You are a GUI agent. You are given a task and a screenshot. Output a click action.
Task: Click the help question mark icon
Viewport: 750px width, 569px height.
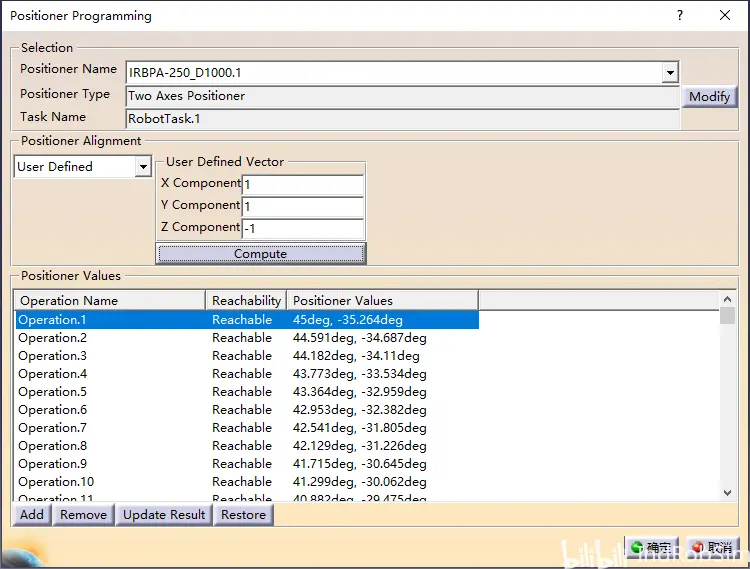coord(680,15)
